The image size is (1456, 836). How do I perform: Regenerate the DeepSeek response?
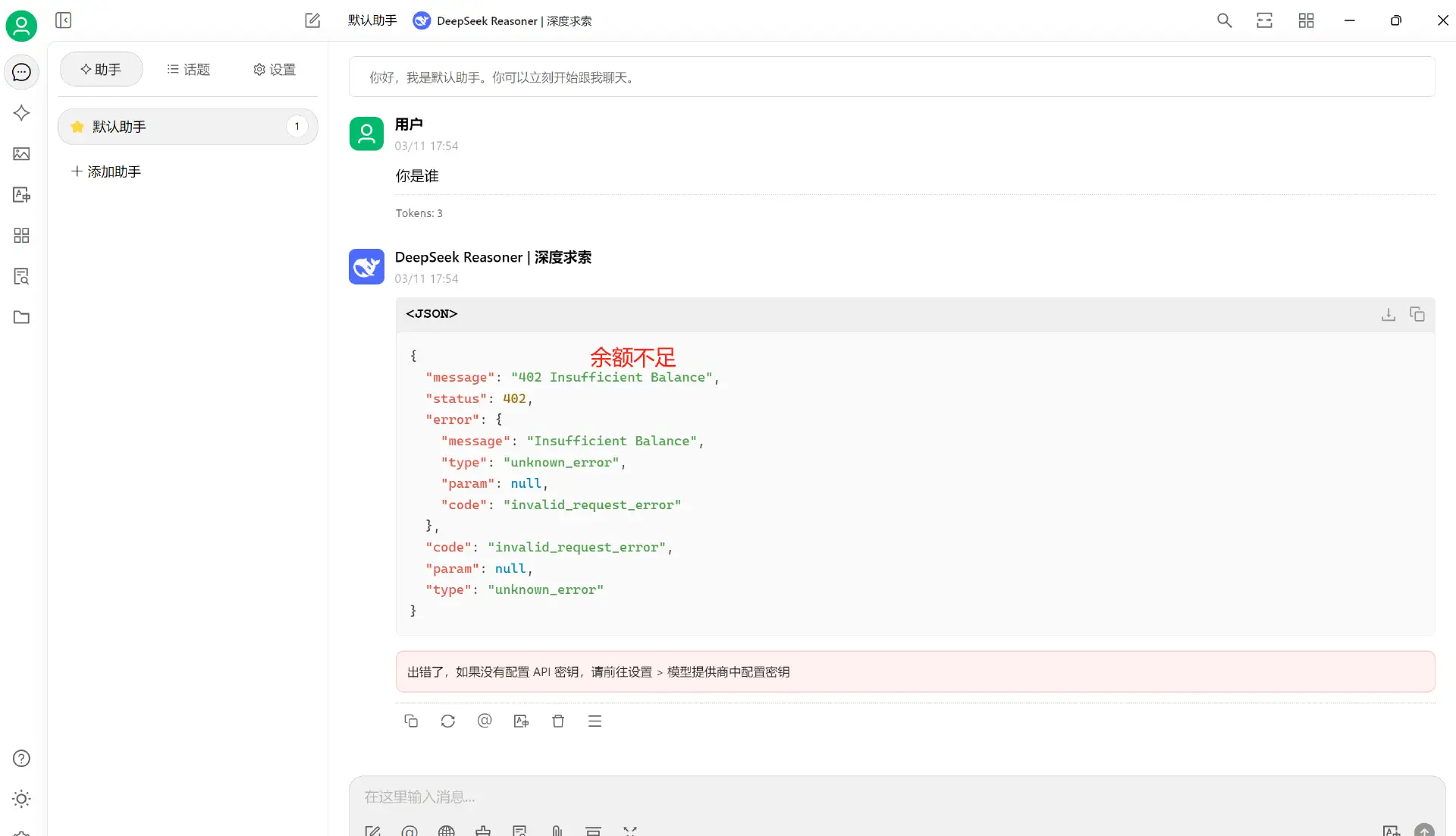coord(447,721)
